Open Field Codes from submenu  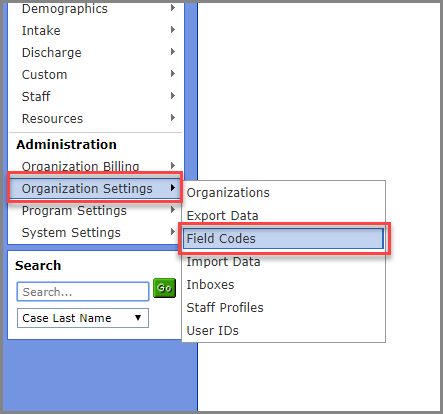pos(283,238)
